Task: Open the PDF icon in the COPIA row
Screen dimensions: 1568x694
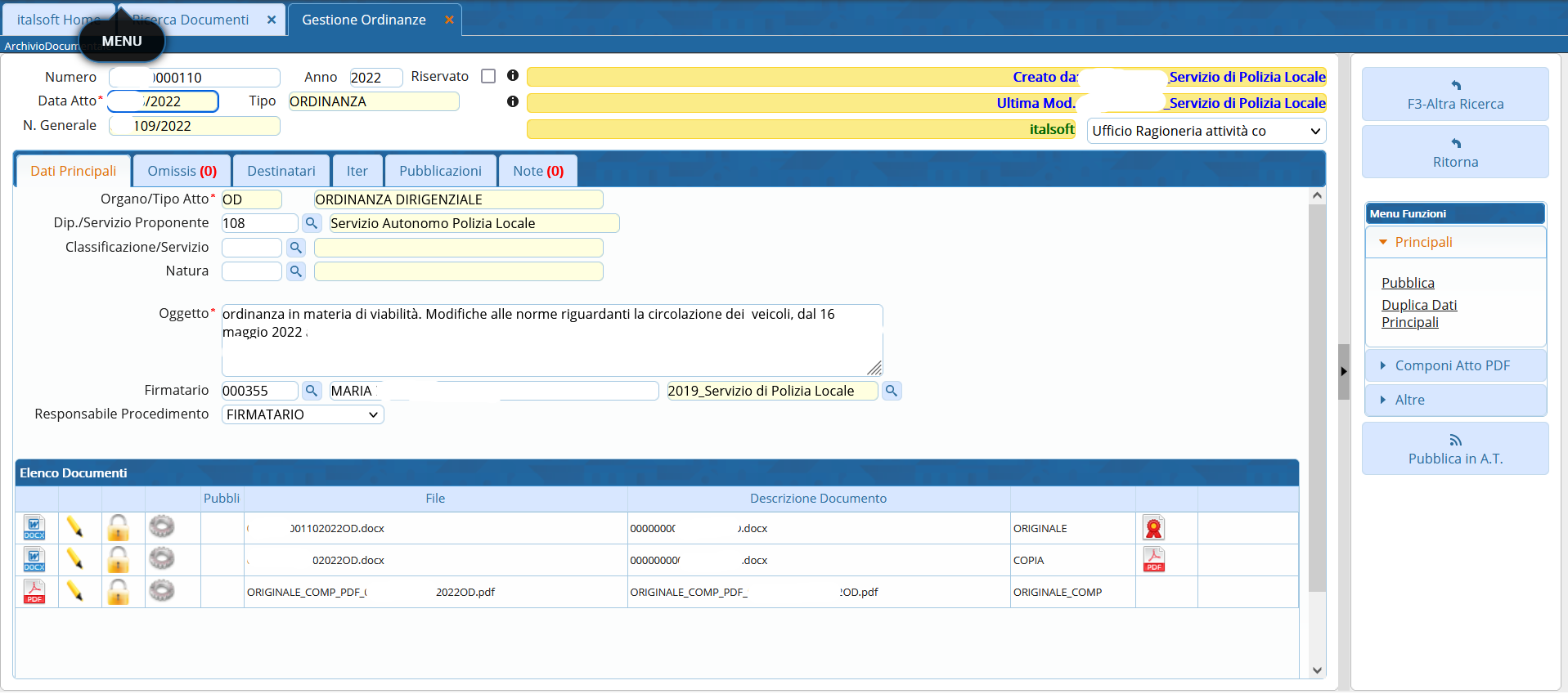Action: click(1153, 560)
